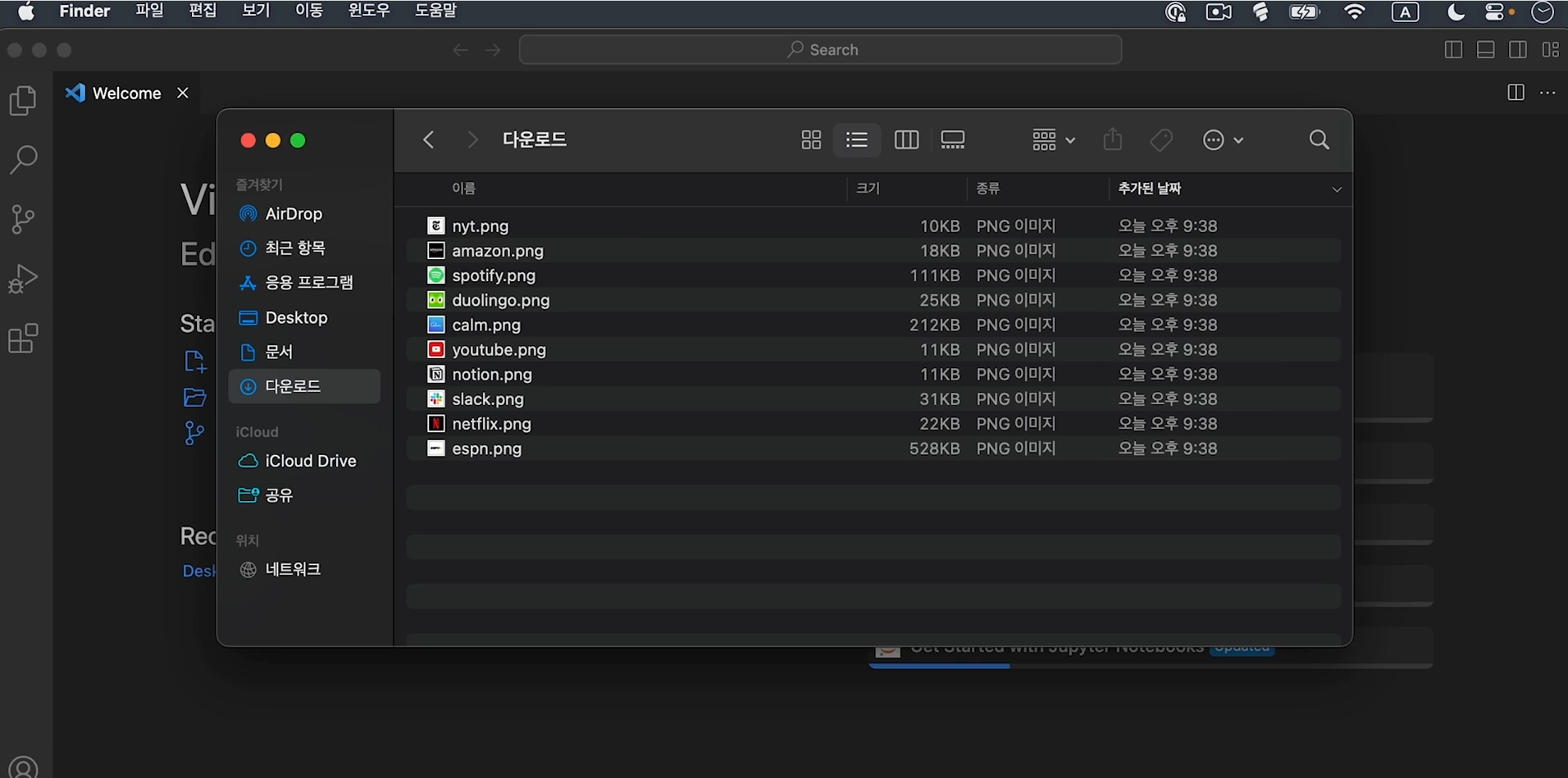Click the slack.png file icon
Screen dimensions: 1568x778
pyautogui.click(x=436, y=399)
